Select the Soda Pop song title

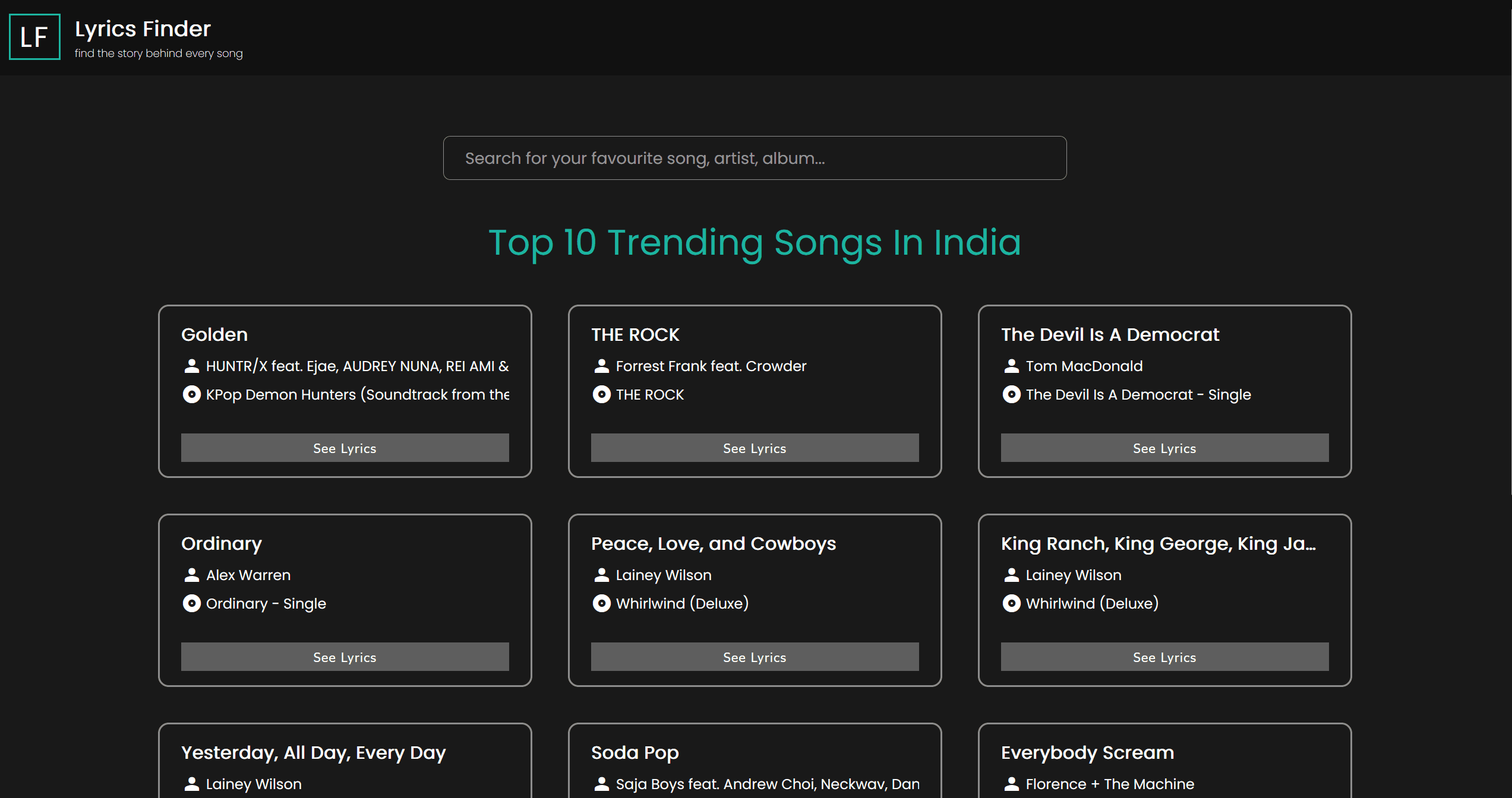click(x=635, y=752)
